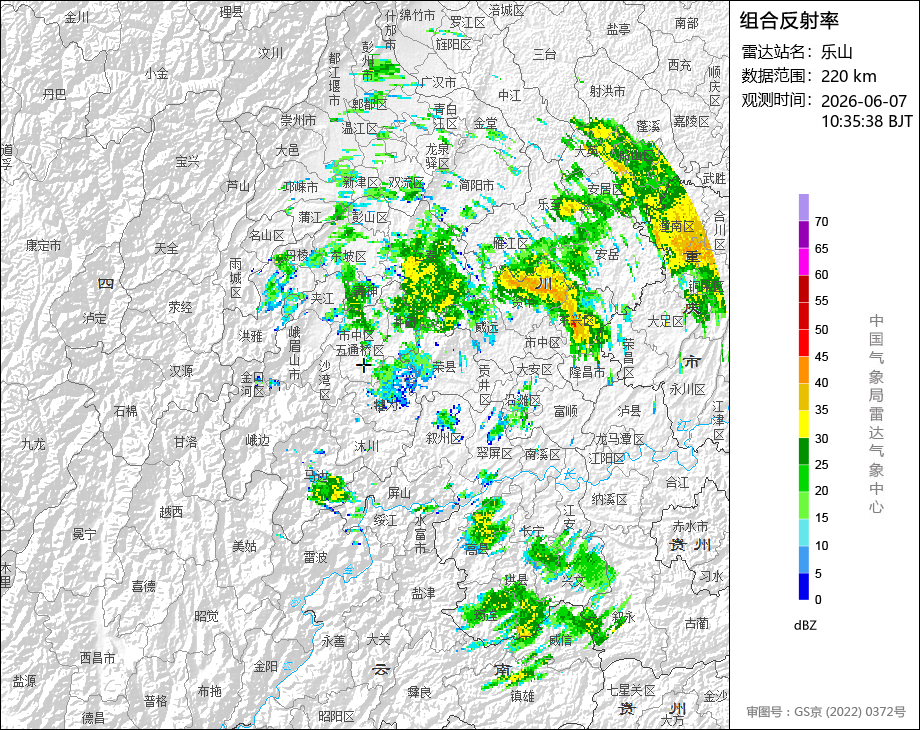This screenshot has width=920, height=730.
Task: Click the "西昌市" map label
Action: pos(98,658)
